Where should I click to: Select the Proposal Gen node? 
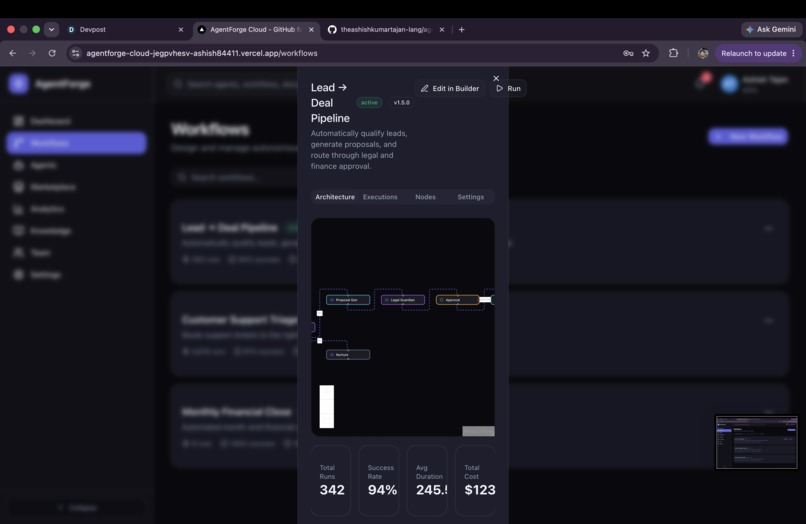point(348,300)
